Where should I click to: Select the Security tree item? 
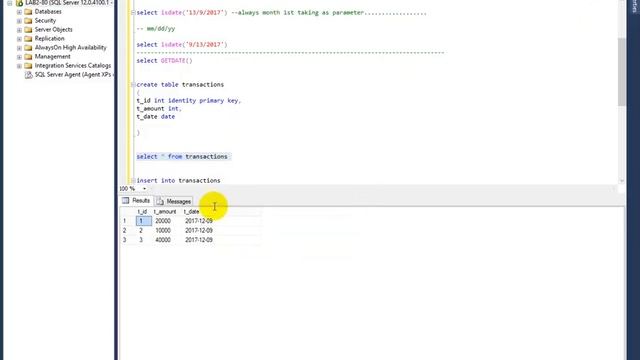click(x=45, y=21)
